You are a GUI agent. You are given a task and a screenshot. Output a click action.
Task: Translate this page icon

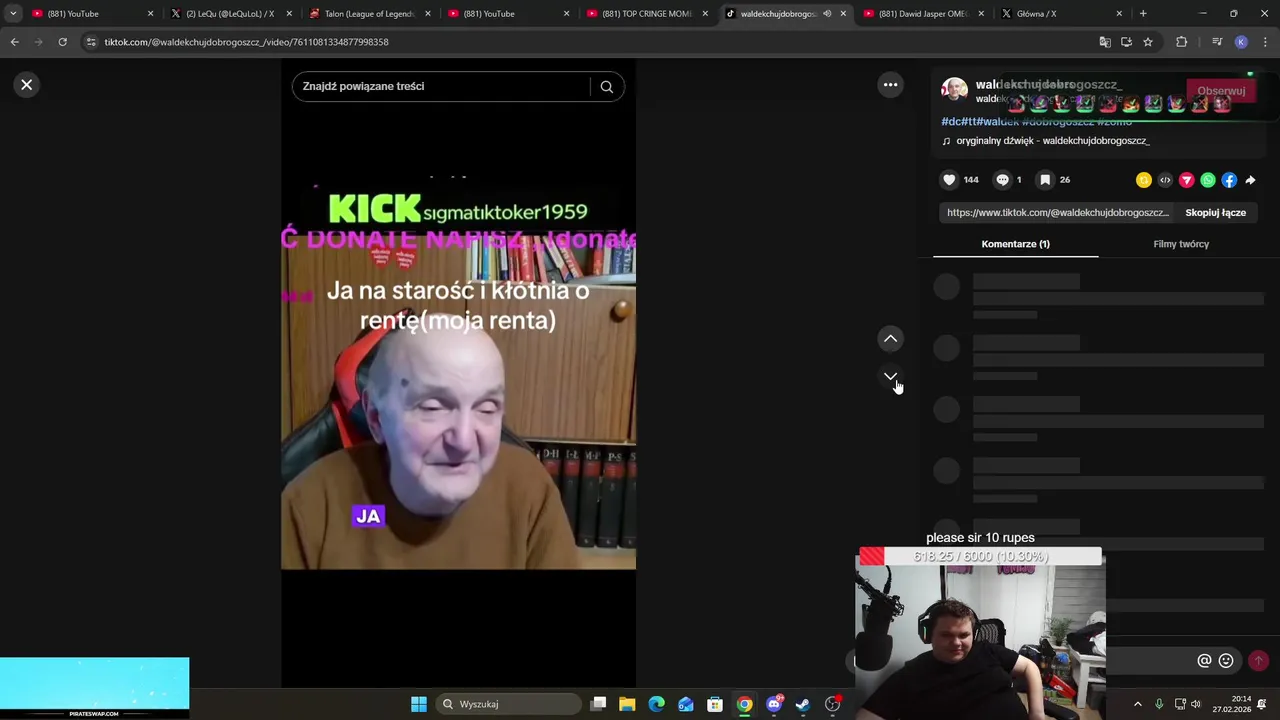pos(1105,42)
